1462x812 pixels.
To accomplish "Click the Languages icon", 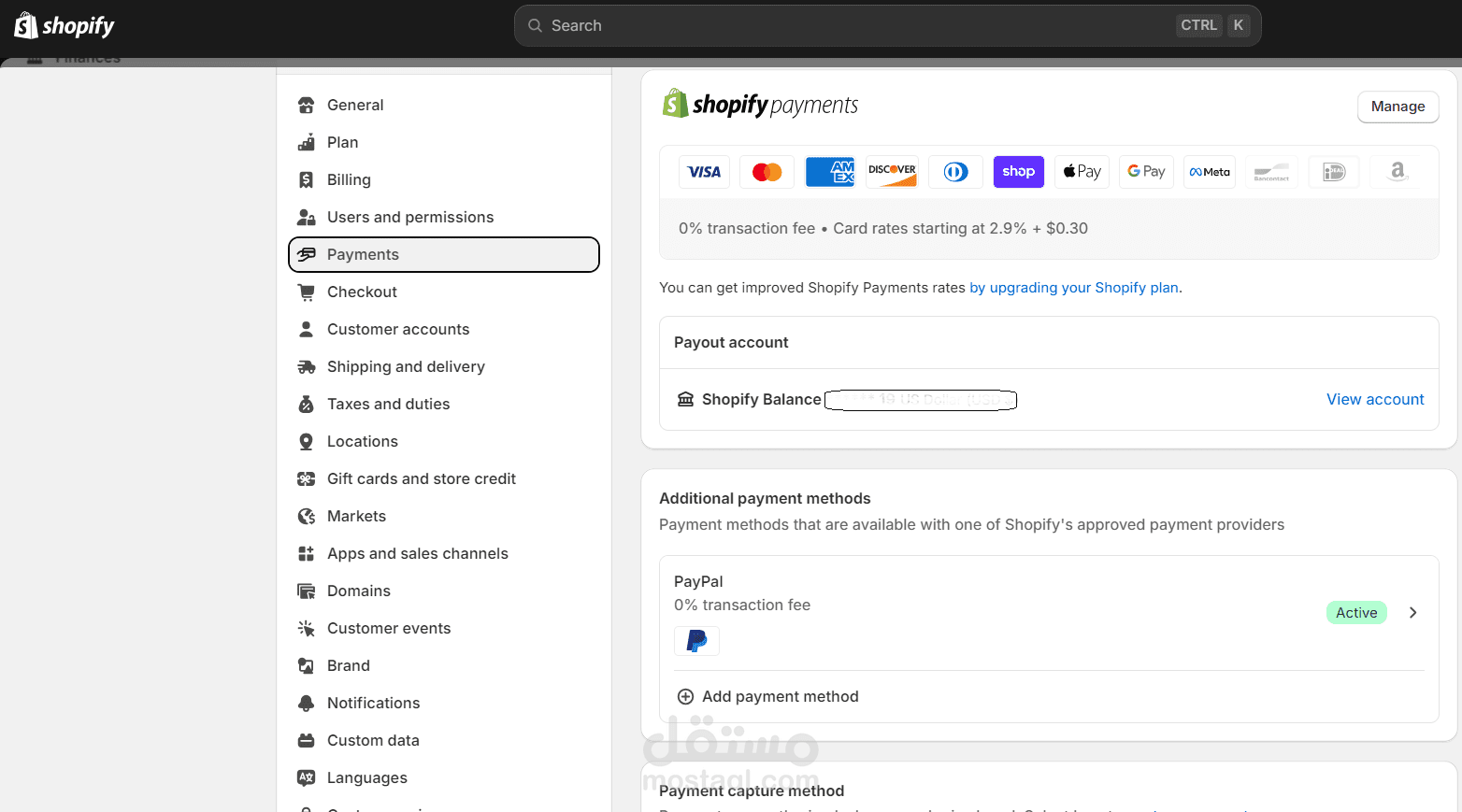I will [306, 777].
